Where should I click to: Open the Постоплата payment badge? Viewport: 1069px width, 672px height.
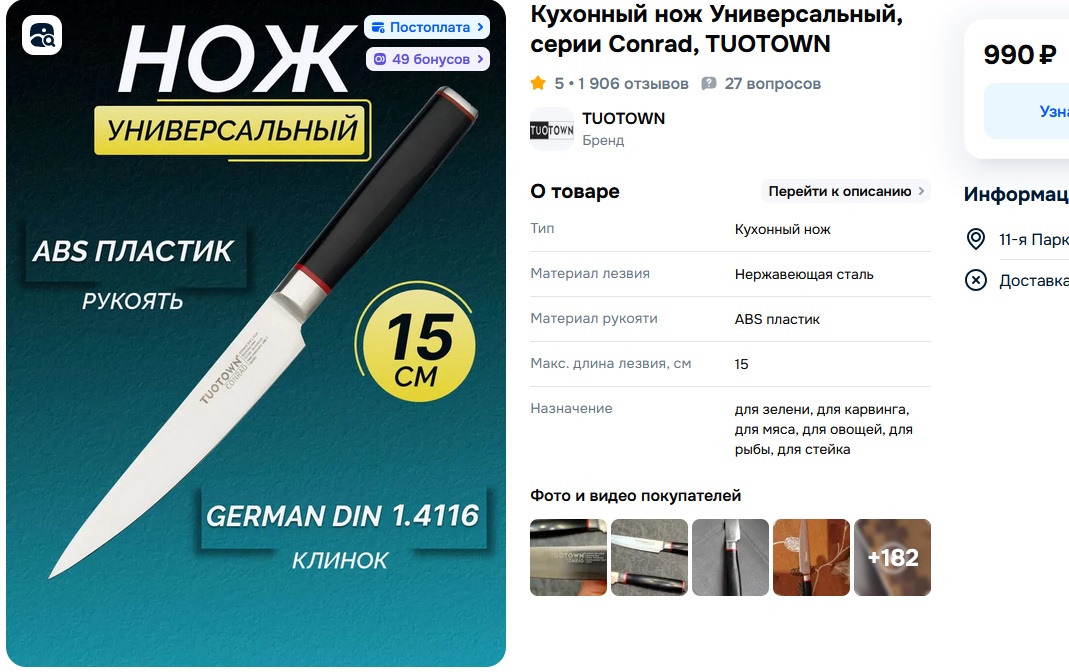point(427,27)
